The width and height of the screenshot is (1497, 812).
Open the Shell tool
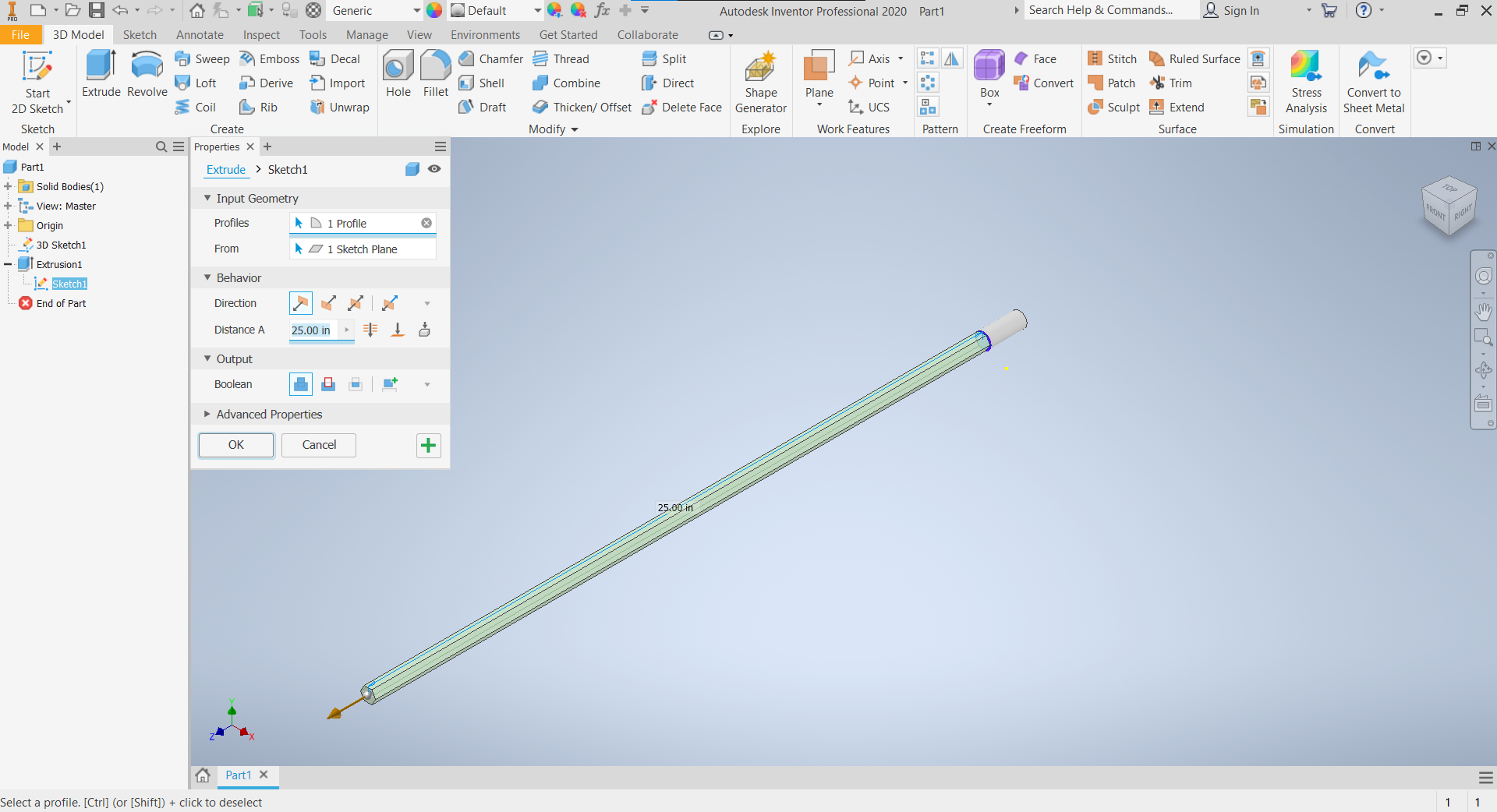point(482,83)
